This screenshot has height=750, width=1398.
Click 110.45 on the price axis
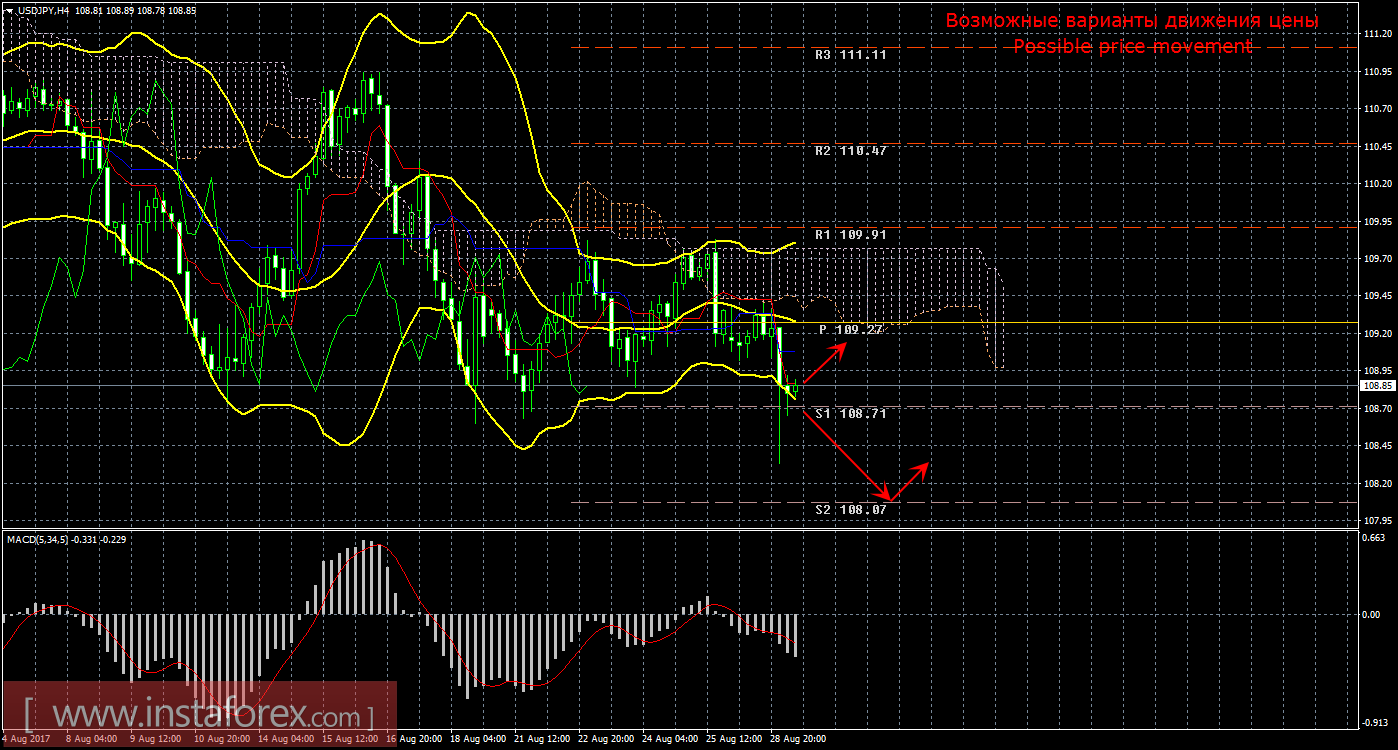[x=1377, y=146]
